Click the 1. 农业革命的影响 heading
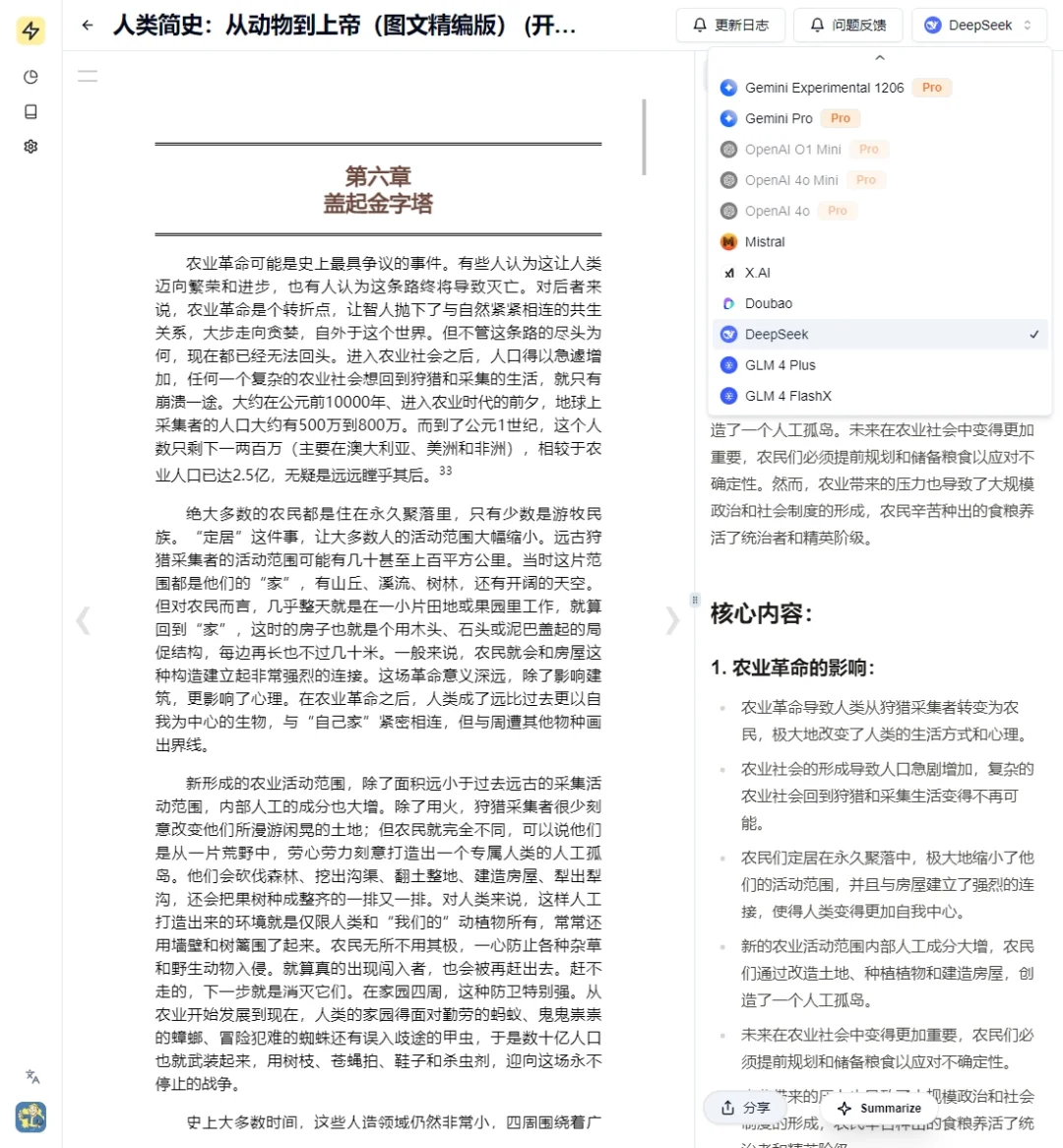1063x1148 pixels. pyautogui.click(x=793, y=668)
